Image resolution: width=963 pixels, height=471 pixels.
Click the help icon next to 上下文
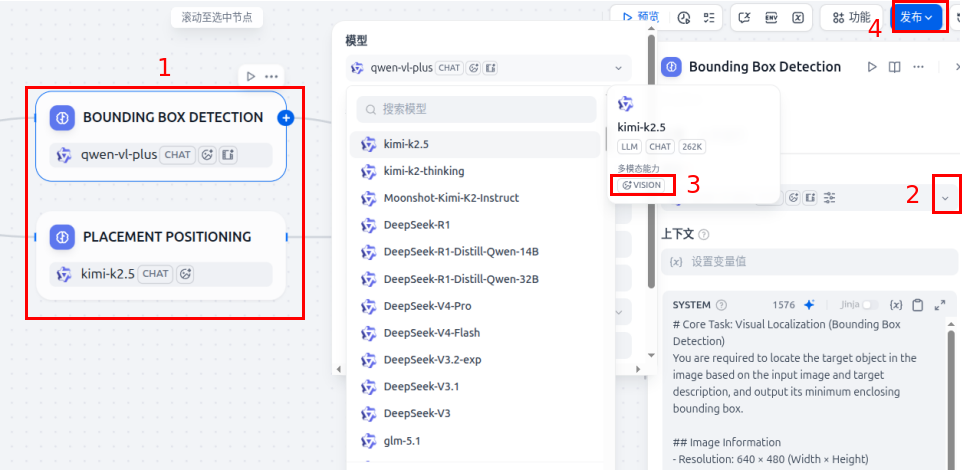pyautogui.click(x=704, y=235)
